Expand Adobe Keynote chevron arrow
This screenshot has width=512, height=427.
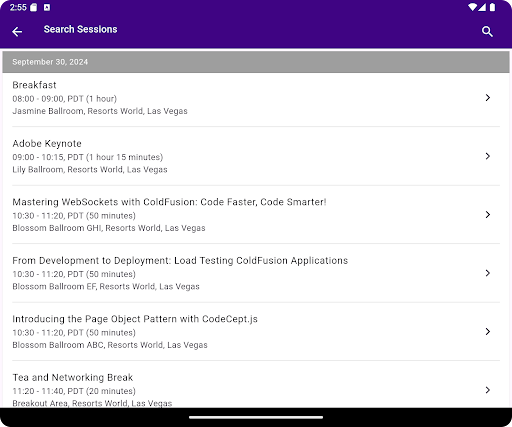(x=488, y=156)
